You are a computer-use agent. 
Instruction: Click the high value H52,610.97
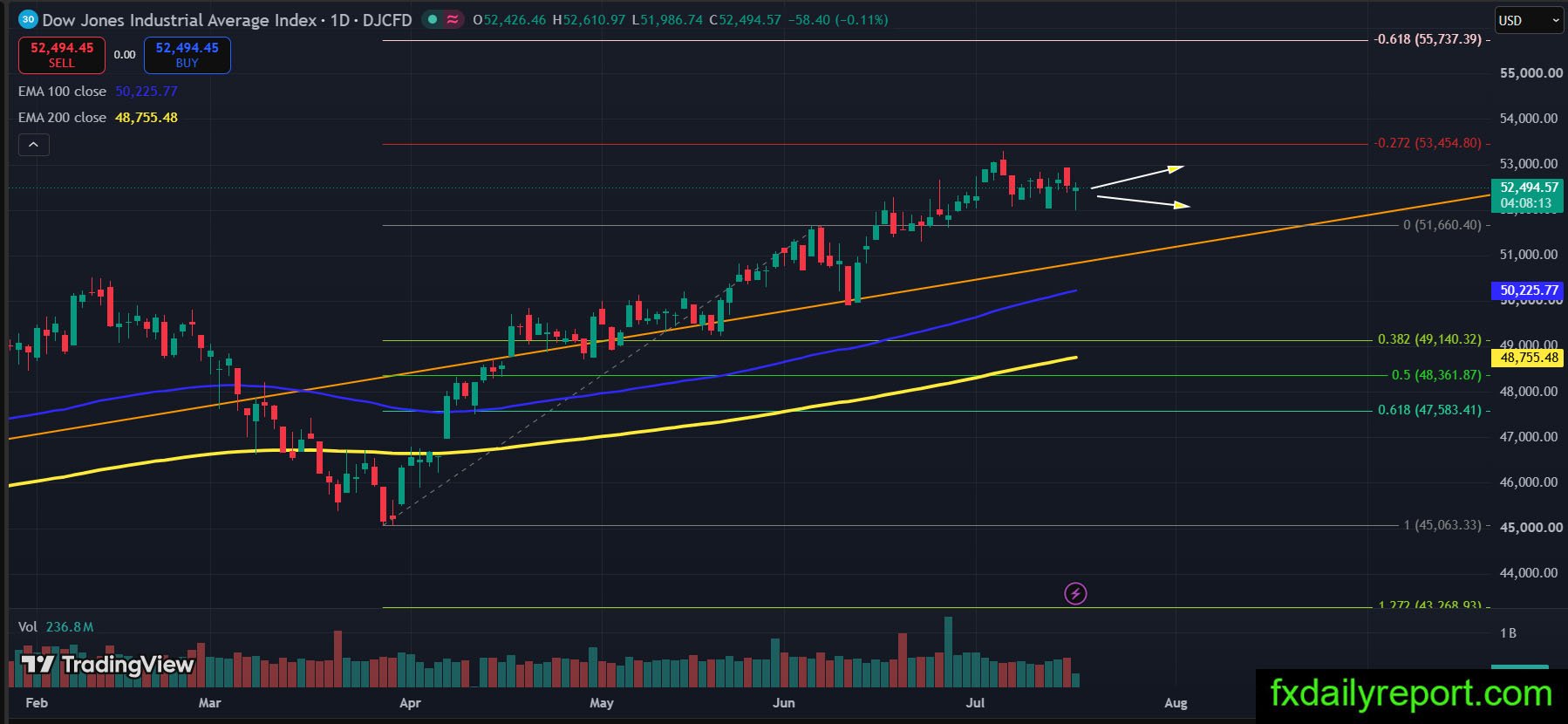click(x=589, y=19)
